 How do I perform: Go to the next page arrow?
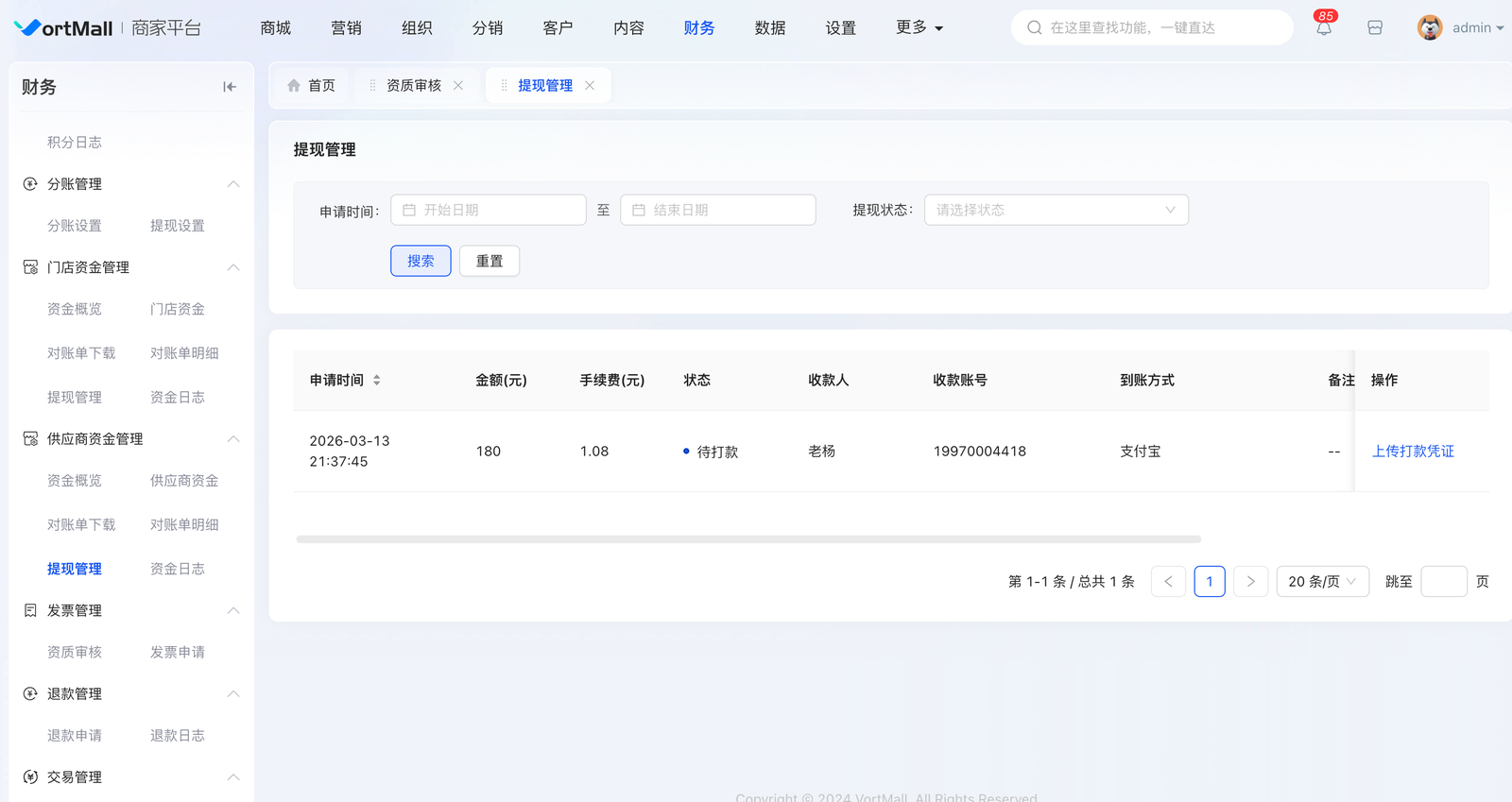tap(1250, 582)
